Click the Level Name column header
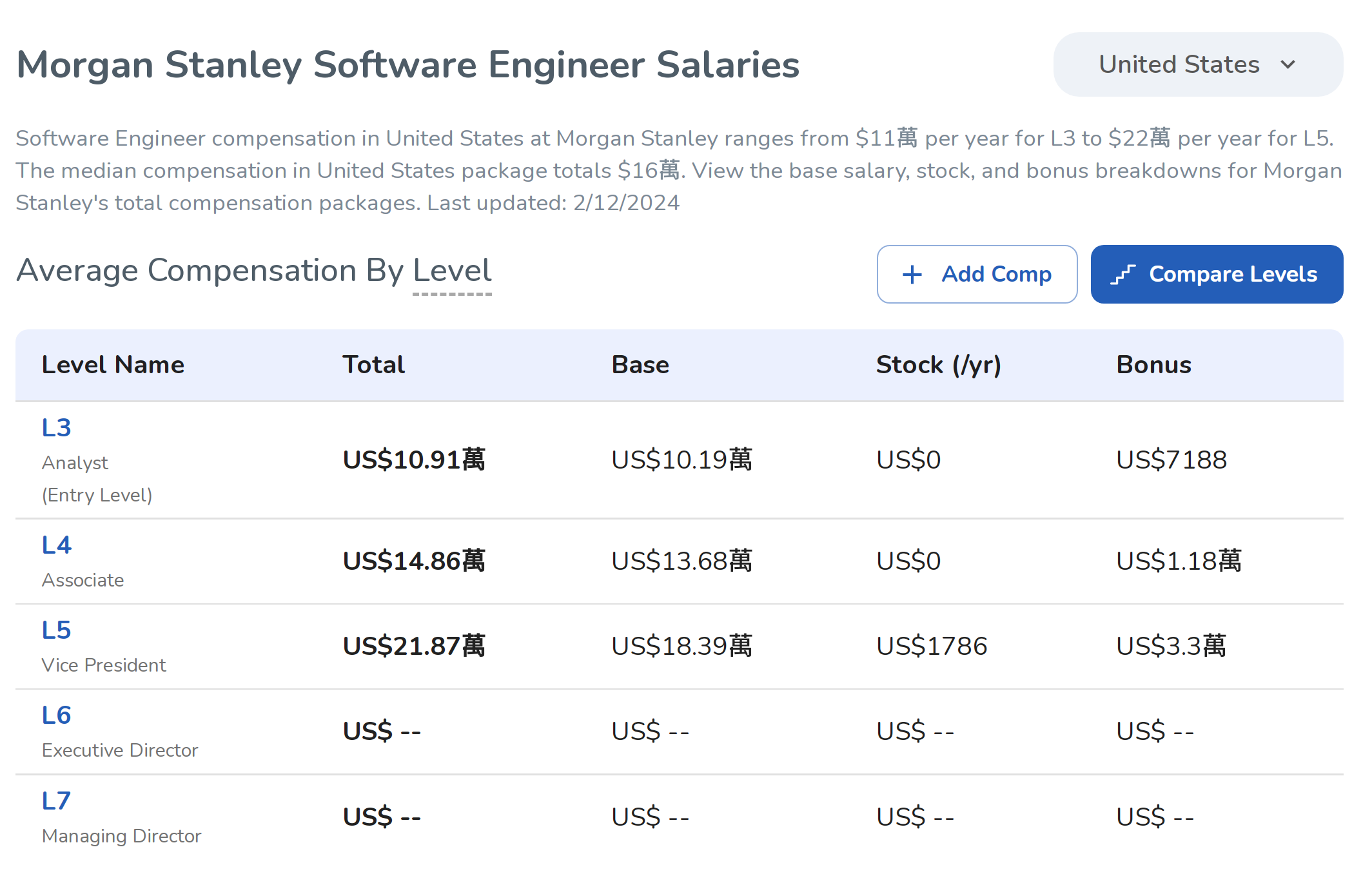This screenshot has width=1372, height=874. point(113,365)
